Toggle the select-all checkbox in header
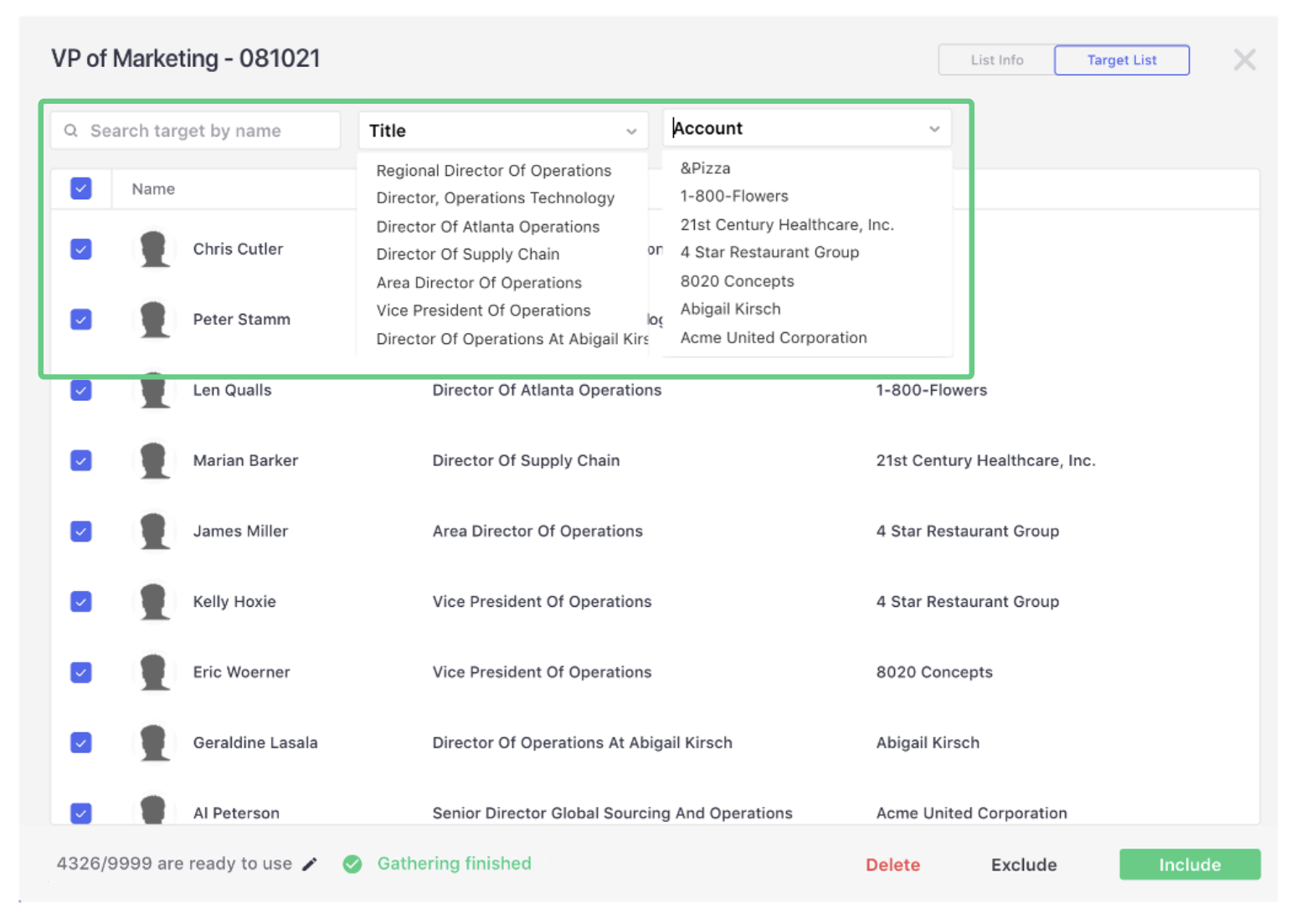This screenshot has height=924, width=1291. pos(81,188)
